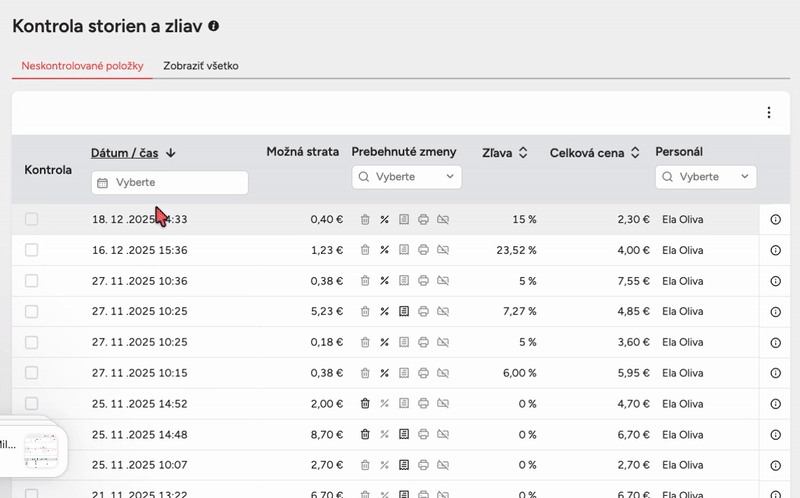
Task: Click trash icon in 25.11.2025 14:52 row
Action: [x=365, y=404]
